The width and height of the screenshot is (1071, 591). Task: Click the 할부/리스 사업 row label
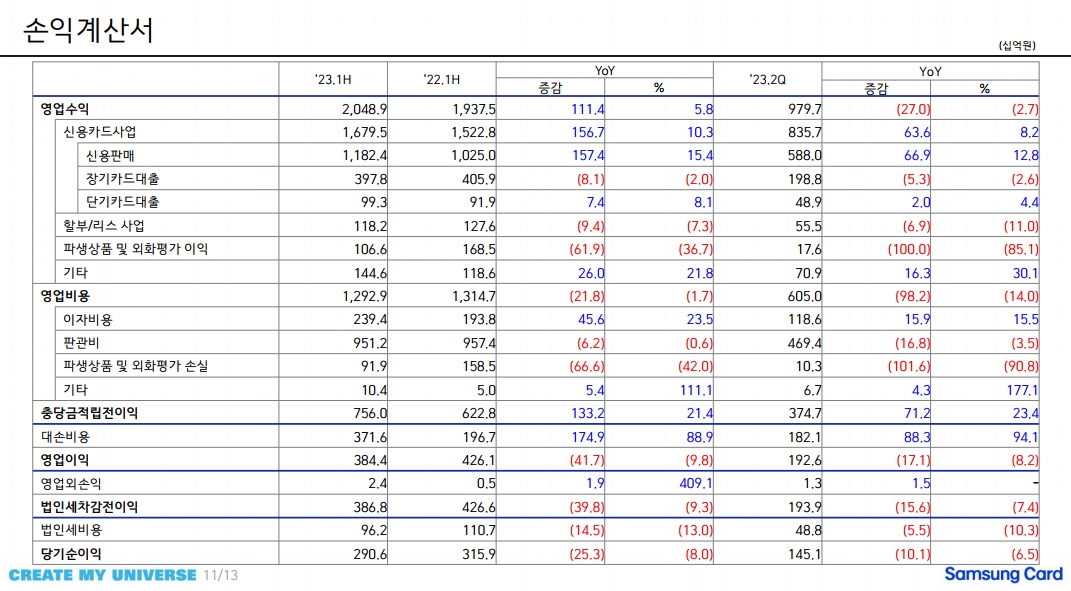click(104, 226)
